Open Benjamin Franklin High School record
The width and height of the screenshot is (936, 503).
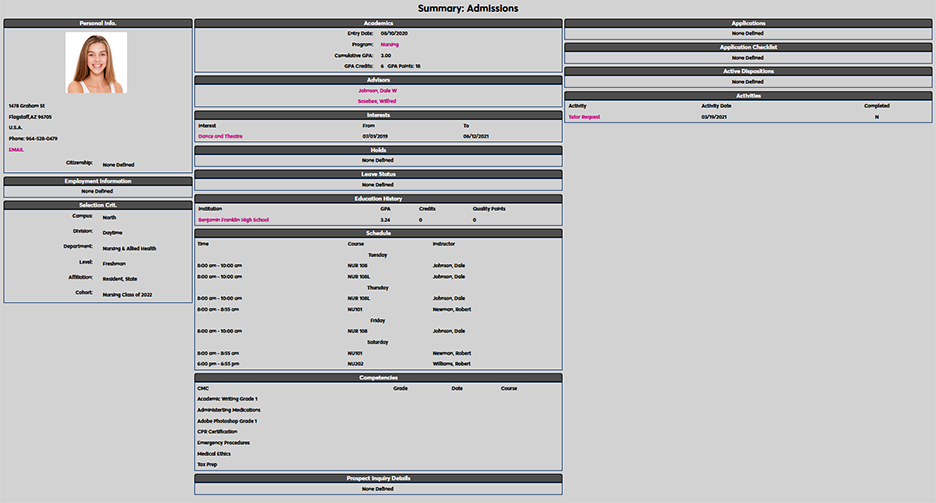[233, 219]
